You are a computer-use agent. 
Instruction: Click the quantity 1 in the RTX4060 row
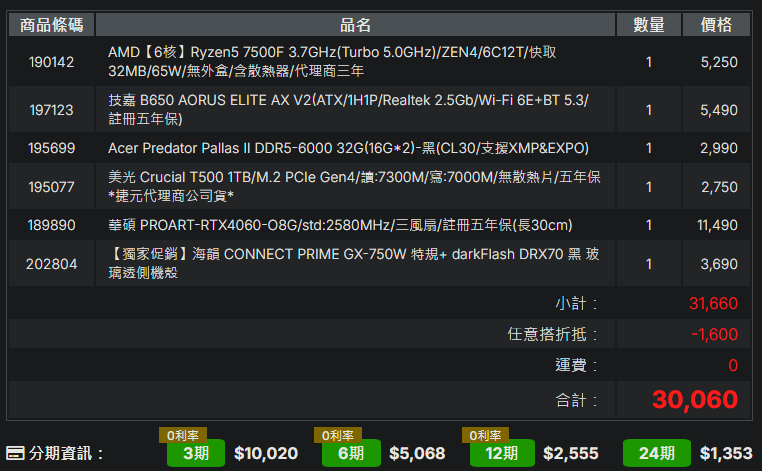(649, 225)
